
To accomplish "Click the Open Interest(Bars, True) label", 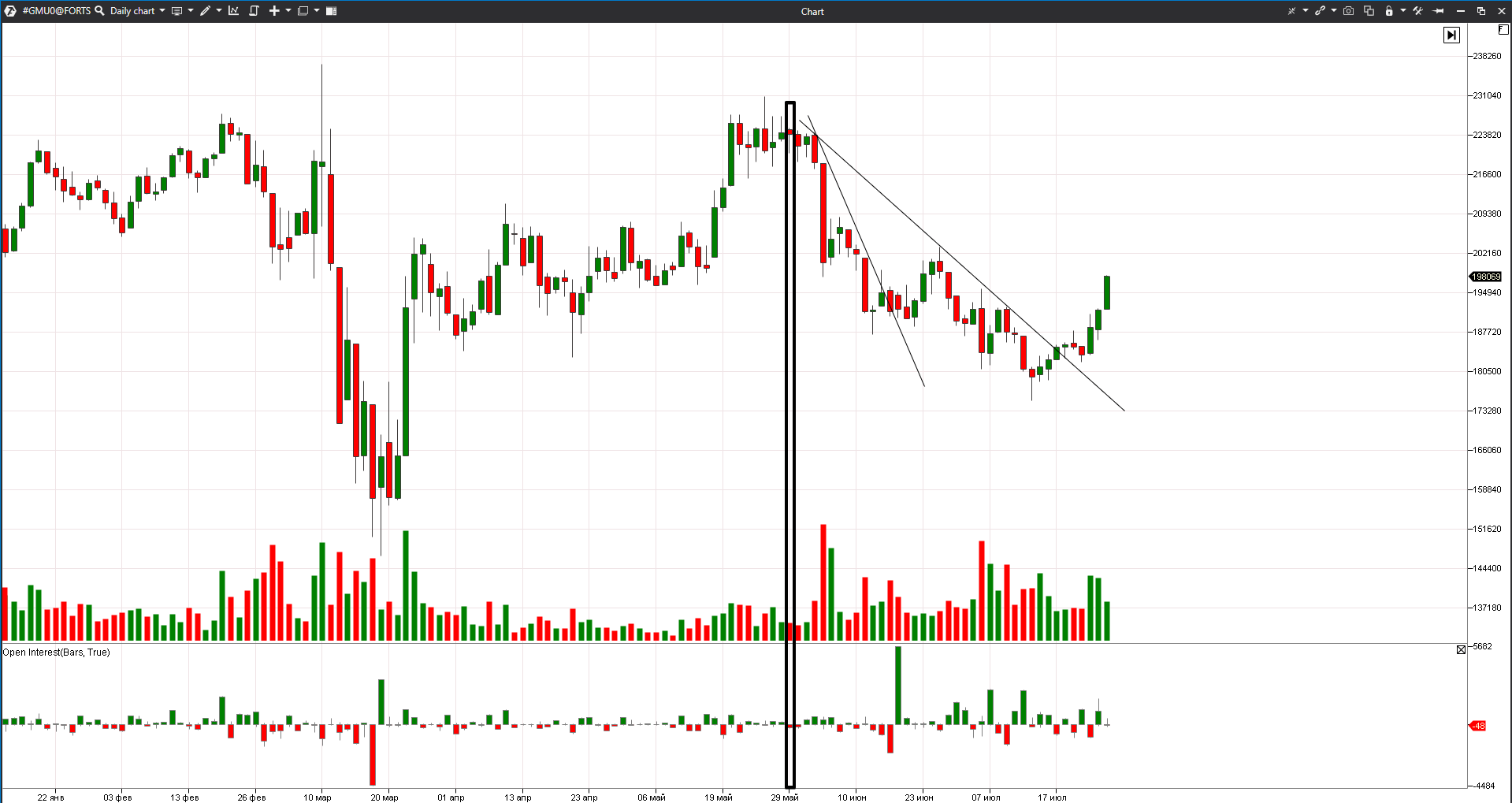I will click(x=57, y=652).
